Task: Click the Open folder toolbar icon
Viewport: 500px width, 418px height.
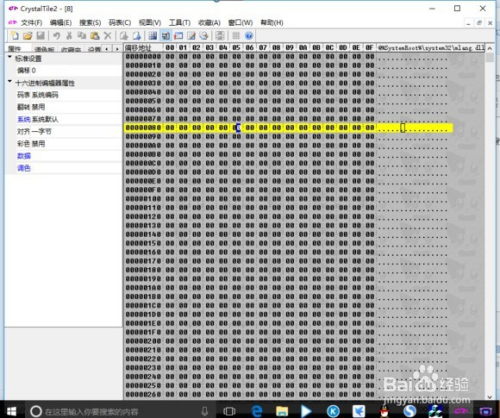Action: pyautogui.click(x=27, y=35)
